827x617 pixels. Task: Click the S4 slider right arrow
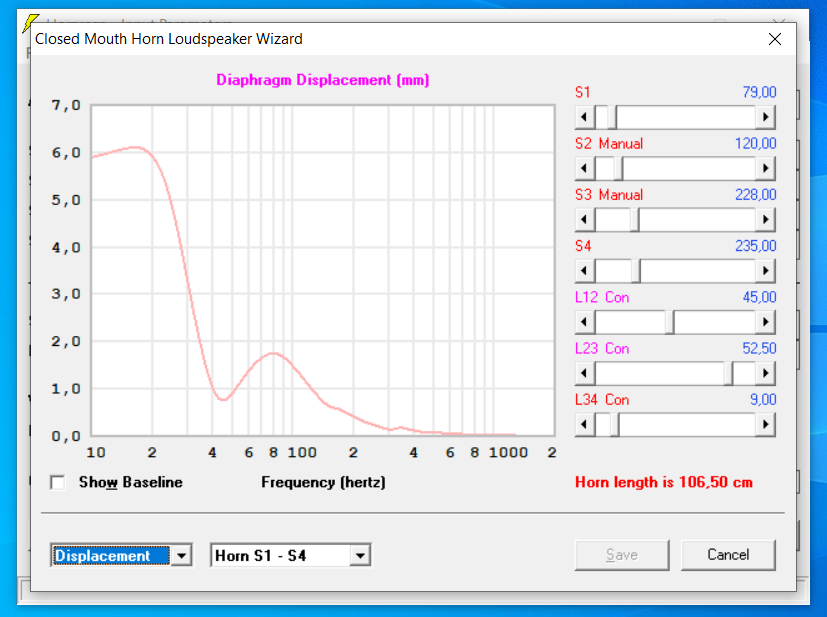(x=765, y=271)
